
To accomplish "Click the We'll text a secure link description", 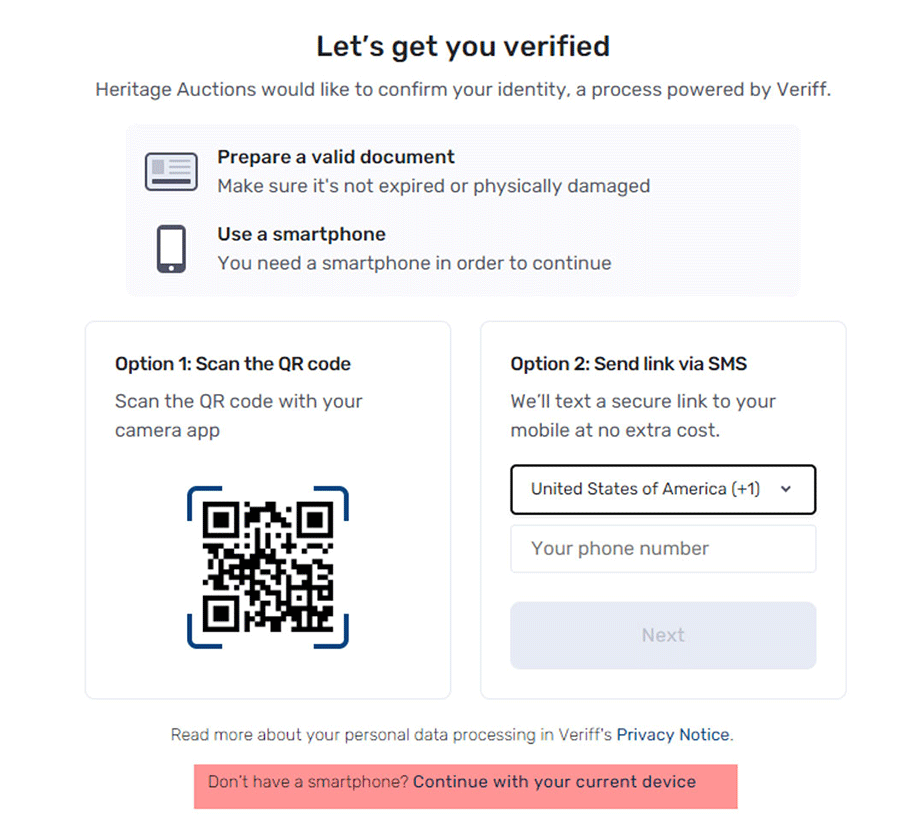I will pyautogui.click(x=643, y=416).
